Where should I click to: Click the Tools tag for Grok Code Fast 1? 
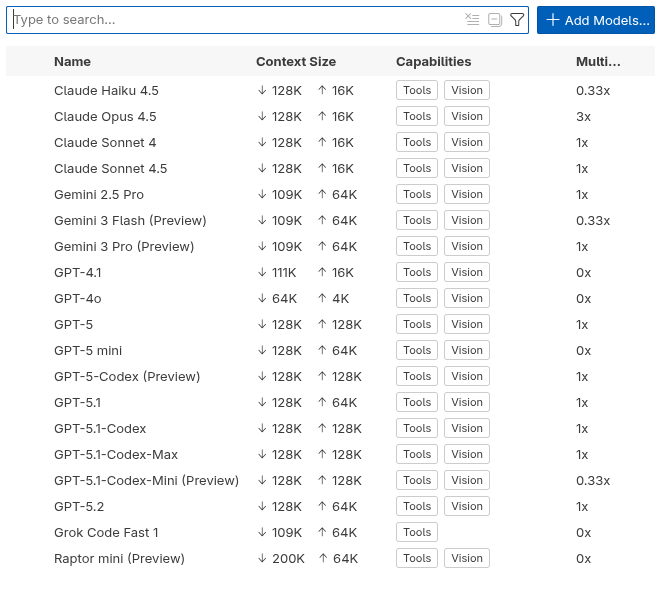pos(417,532)
